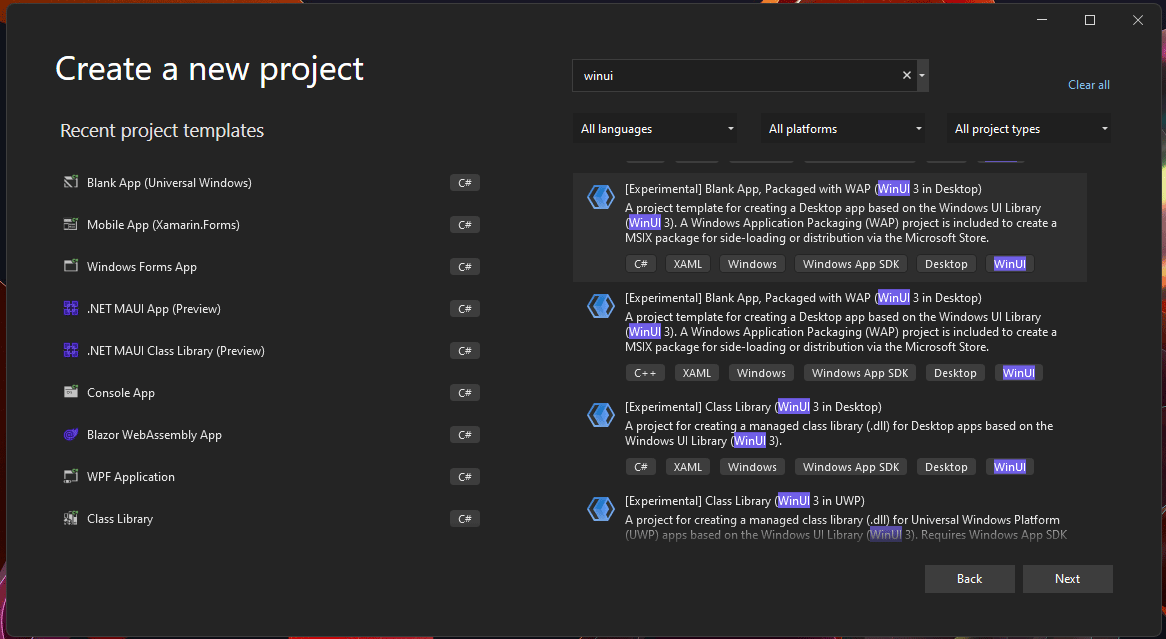Click the Windows Forms App template icon
This screenshot has width=1166, height=639.
click(71, 266)
